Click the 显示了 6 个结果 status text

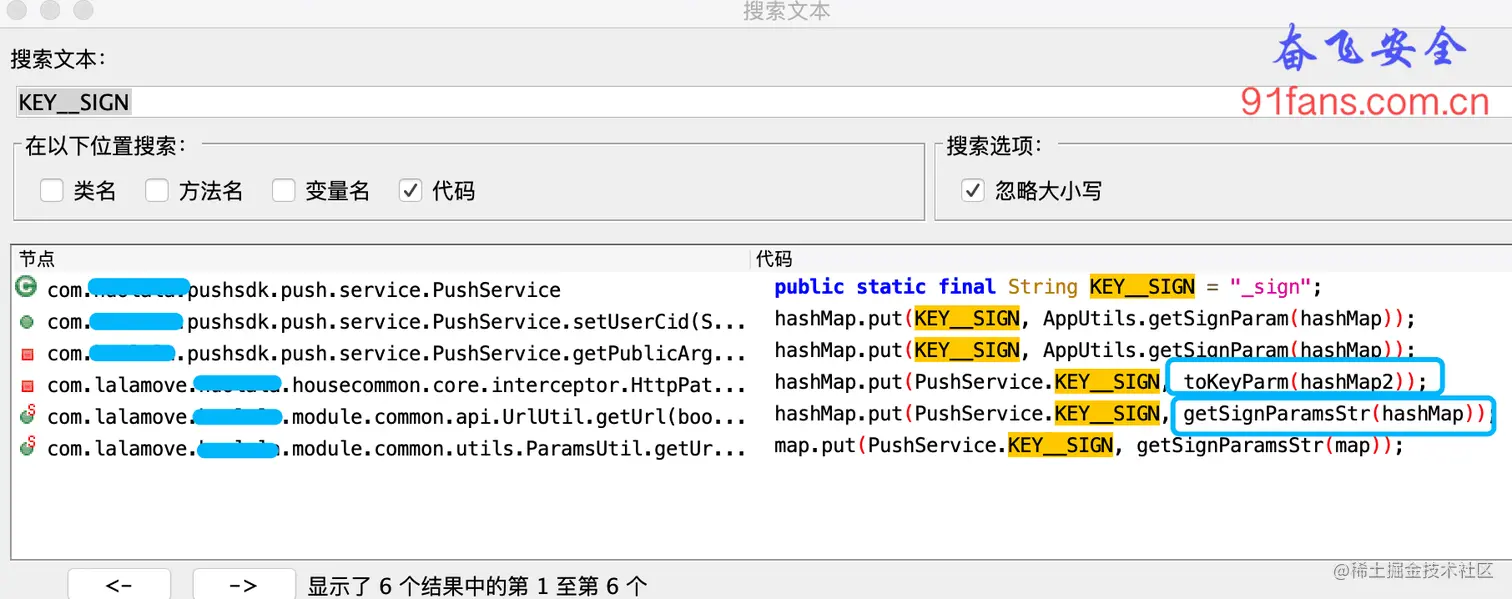[477, 586]
